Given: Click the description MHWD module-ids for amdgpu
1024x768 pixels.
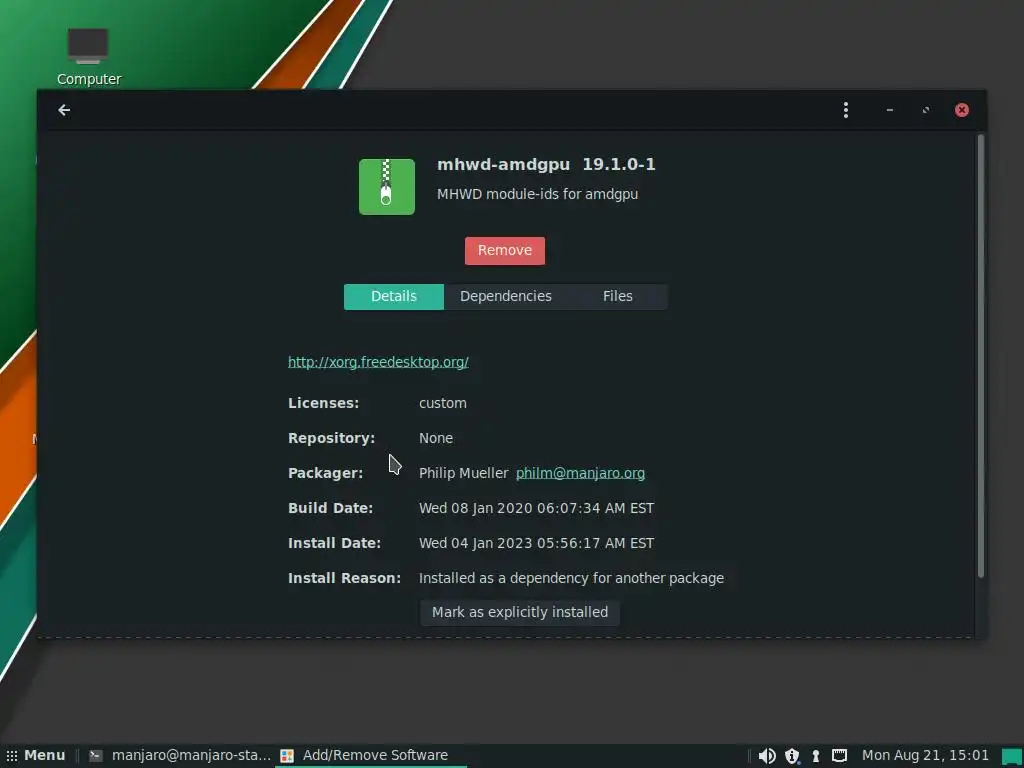Looking at the screenshot, I should click(x=537, y=195).
